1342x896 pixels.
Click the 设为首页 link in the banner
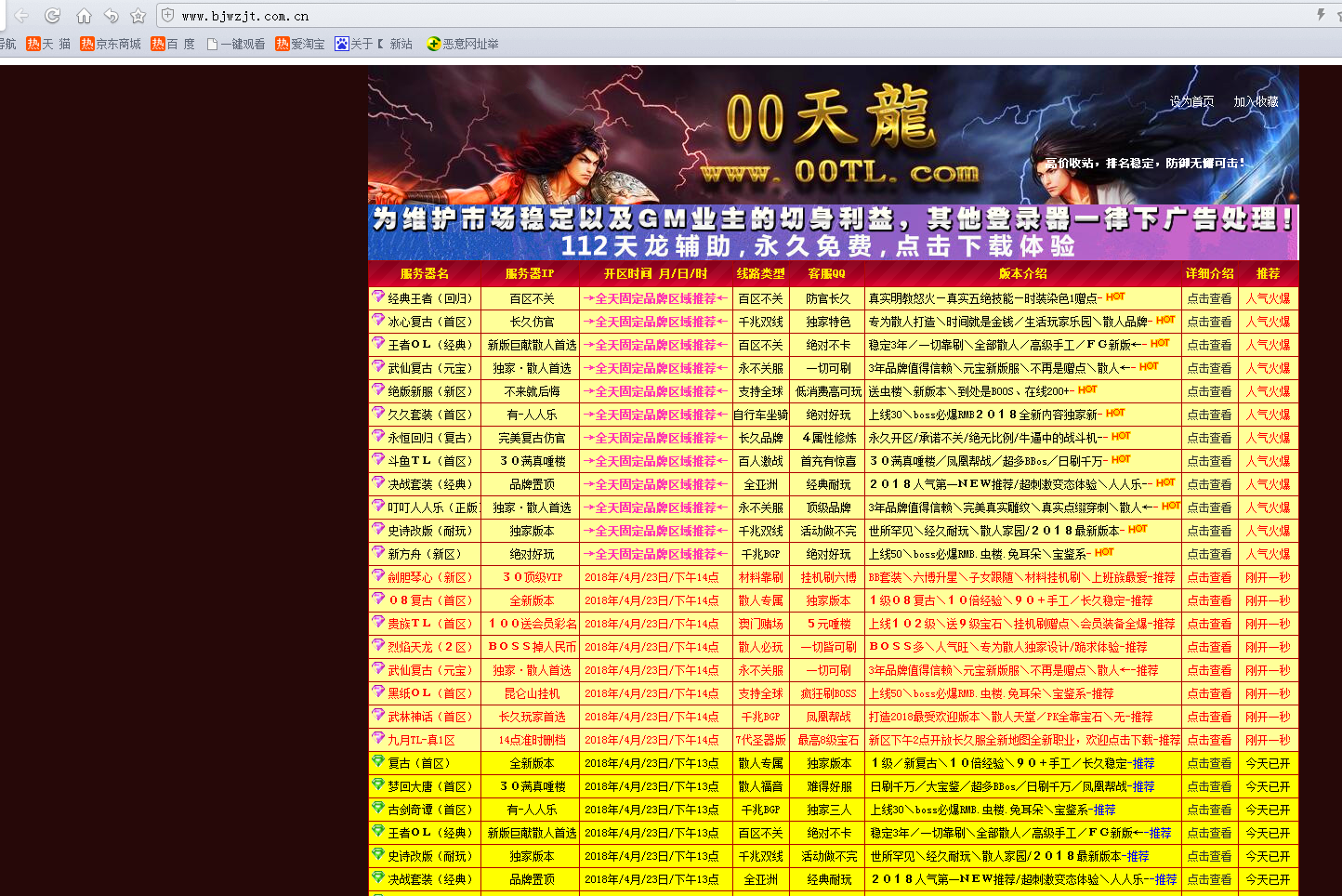click(1191, 101)
